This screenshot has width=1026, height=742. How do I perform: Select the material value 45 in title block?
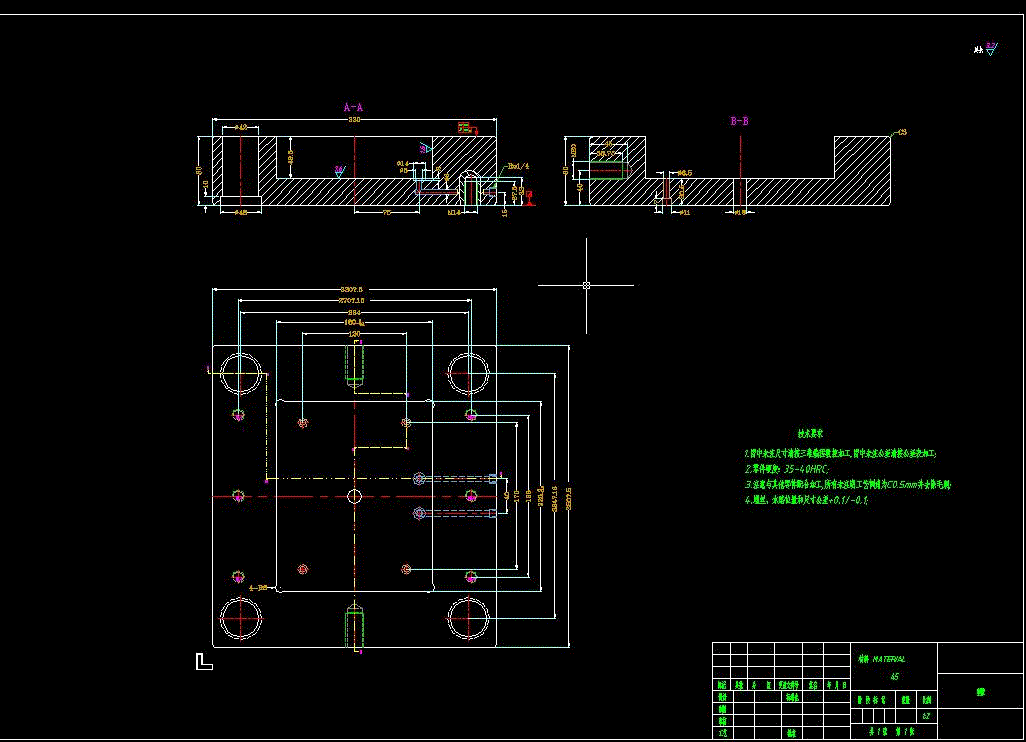tap(894, 677)
